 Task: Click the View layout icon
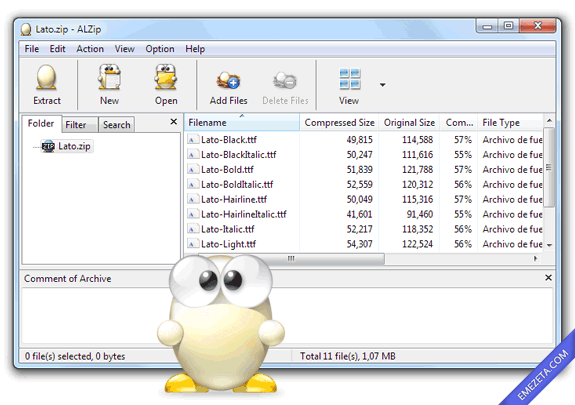coord(349,79)
